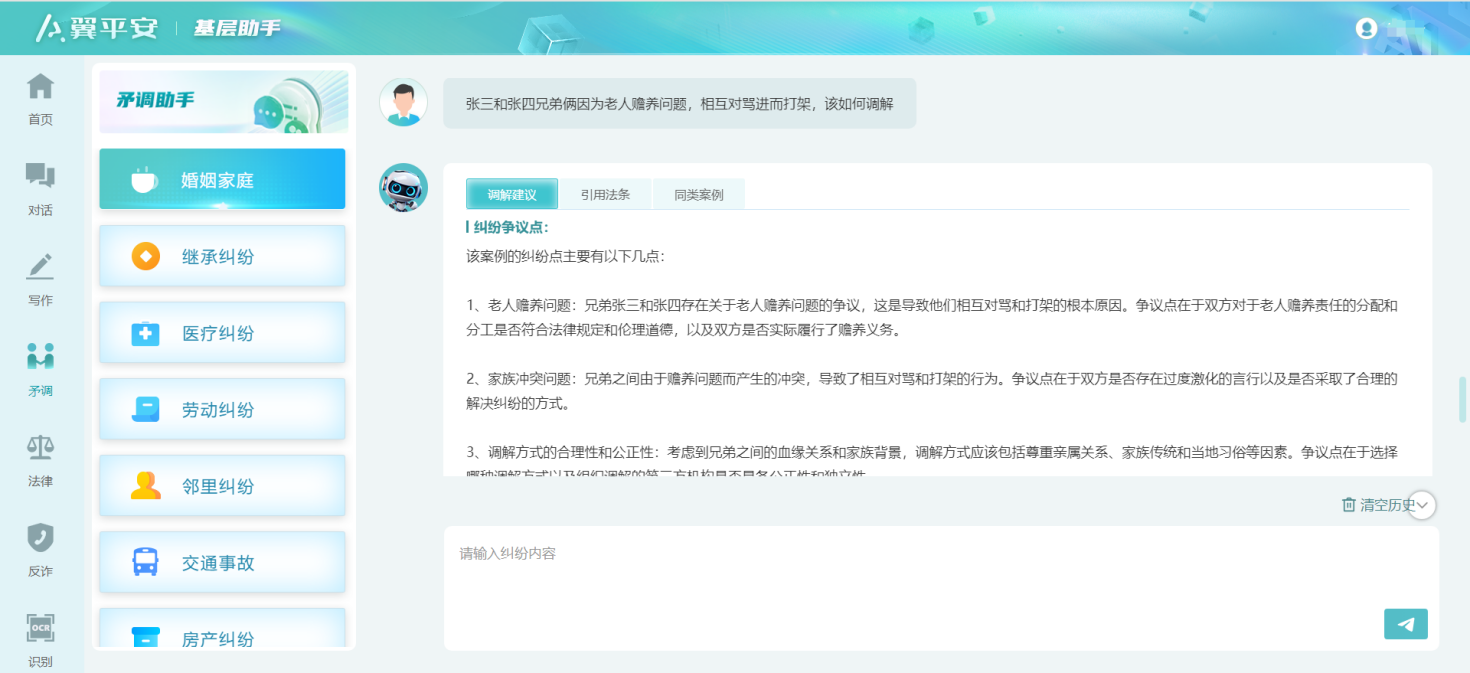Choose the 交通事故 category
Screen dimensions: 1470x673
(x=222, y=563)
